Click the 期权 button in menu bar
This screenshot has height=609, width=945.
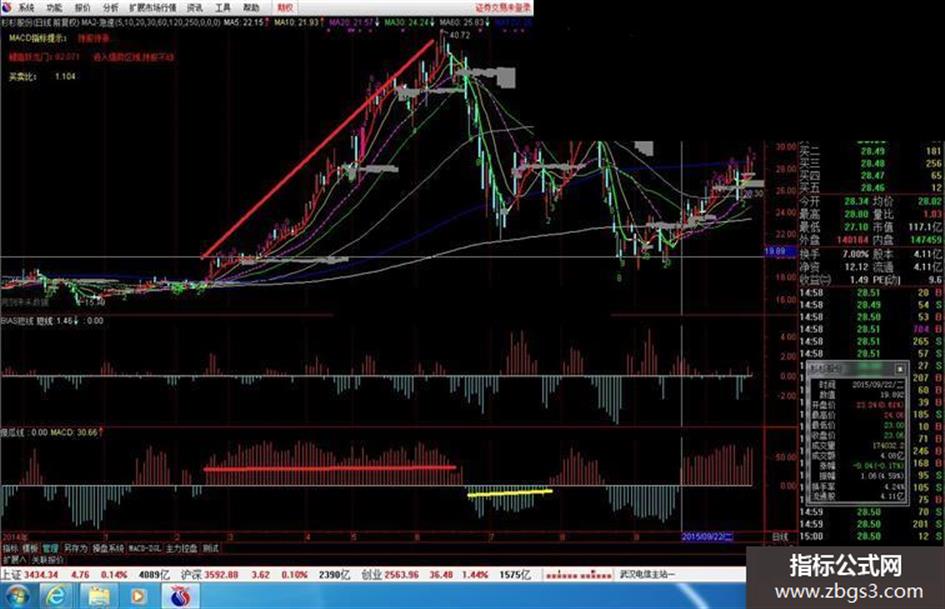pos(285,8)
